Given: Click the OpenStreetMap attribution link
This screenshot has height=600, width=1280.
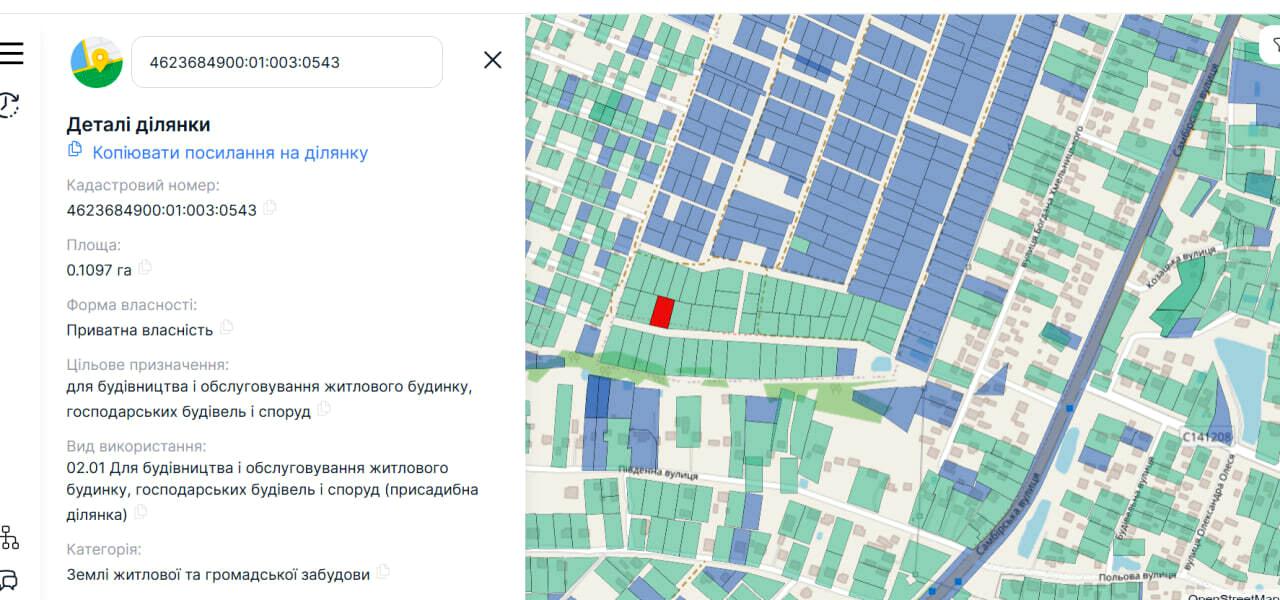Looking at the screenshot, I should pos(1232,596).
